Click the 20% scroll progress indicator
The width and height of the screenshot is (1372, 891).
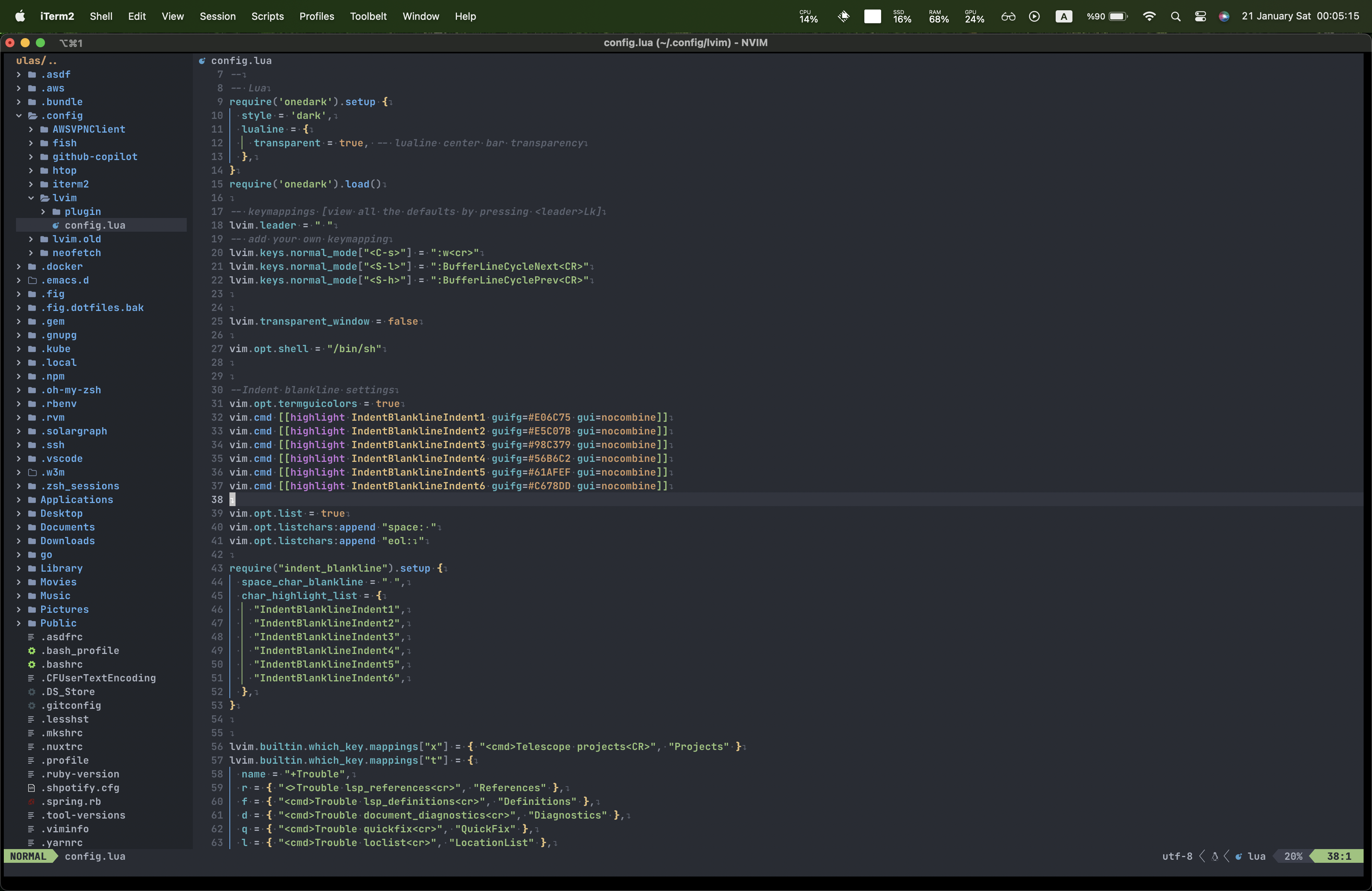pyautogui.click(x=1293, y=856)
